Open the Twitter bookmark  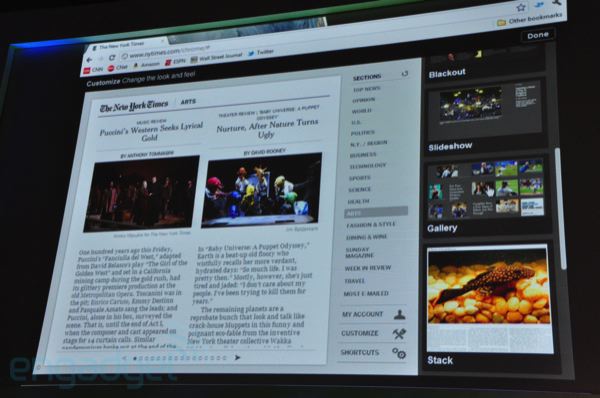tap(261, 52)
